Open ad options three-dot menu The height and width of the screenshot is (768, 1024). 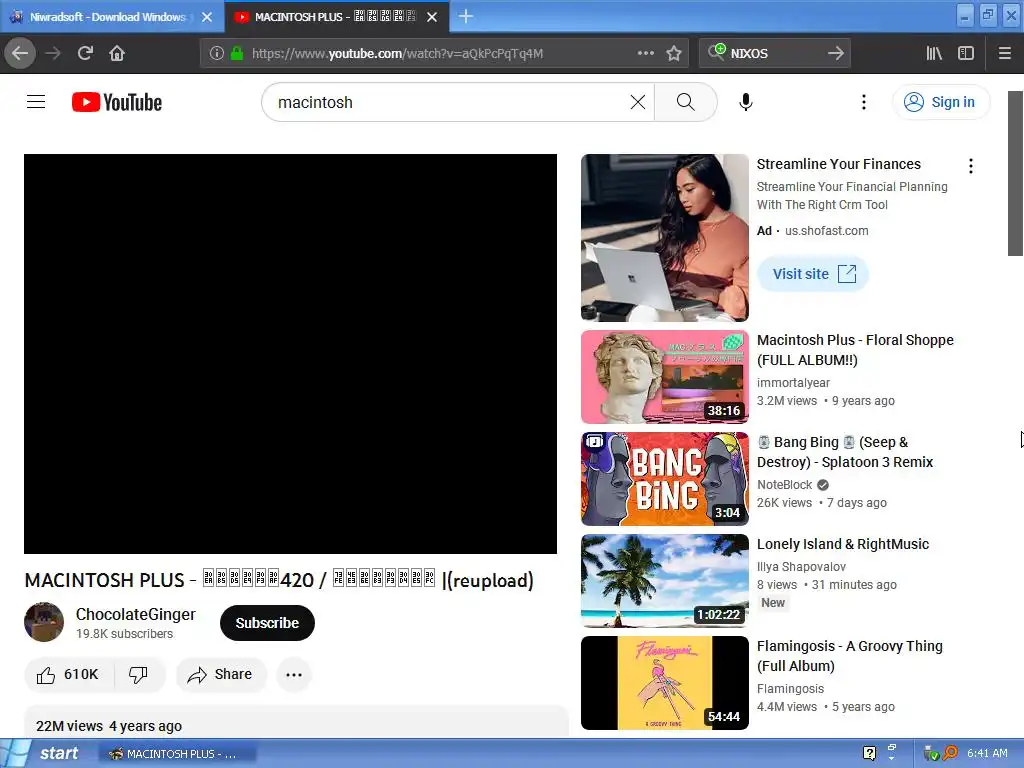(x=970, y=166)
